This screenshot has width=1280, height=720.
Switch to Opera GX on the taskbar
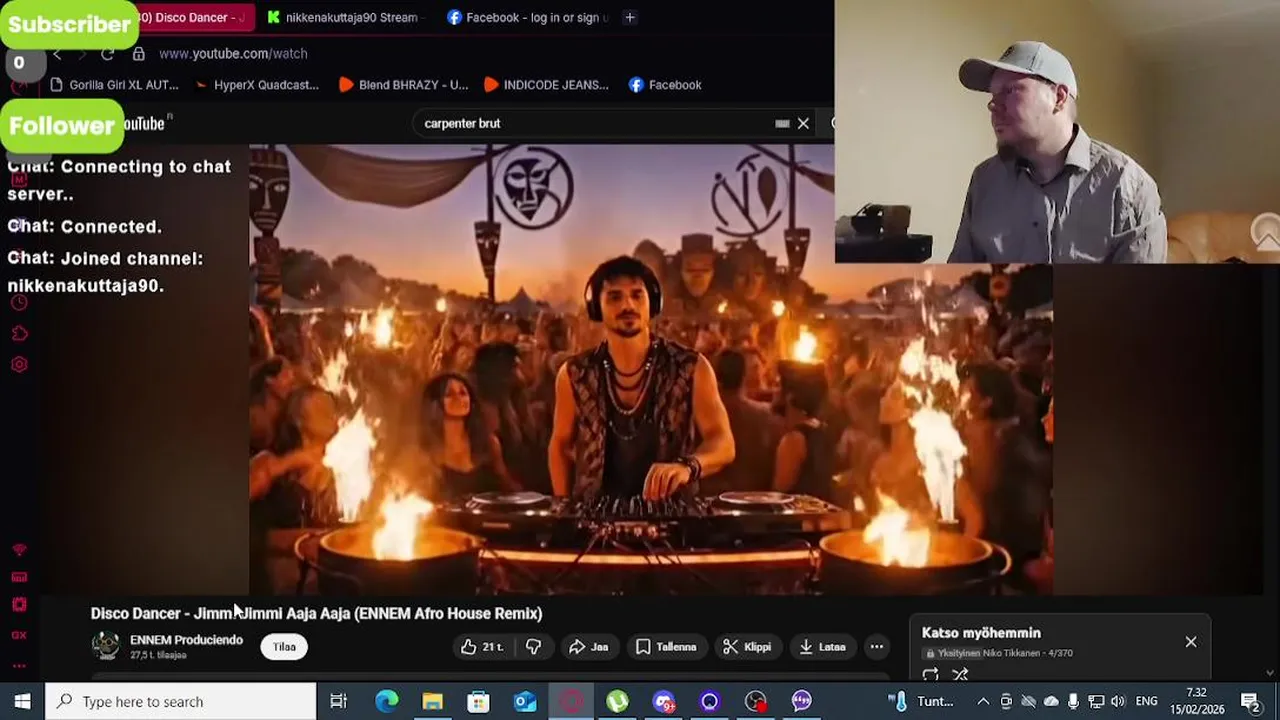tap(571, 701)
